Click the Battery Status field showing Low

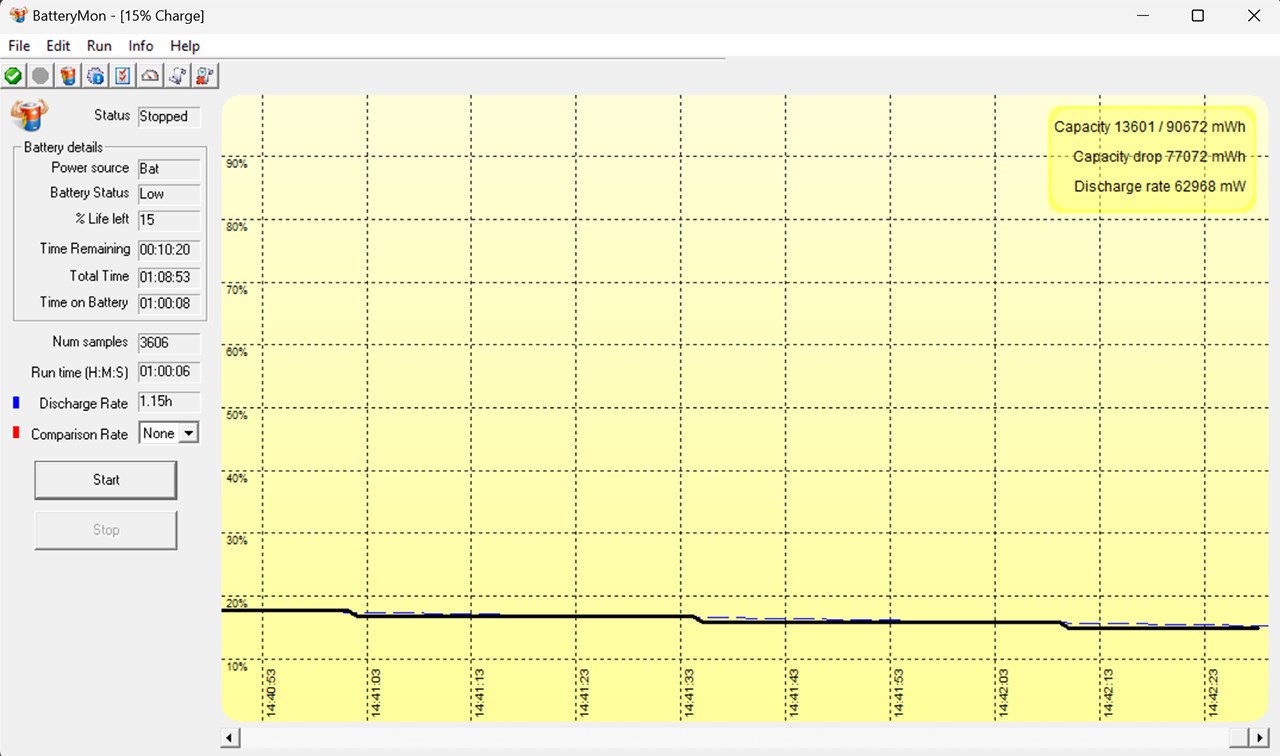click(169, 194)
